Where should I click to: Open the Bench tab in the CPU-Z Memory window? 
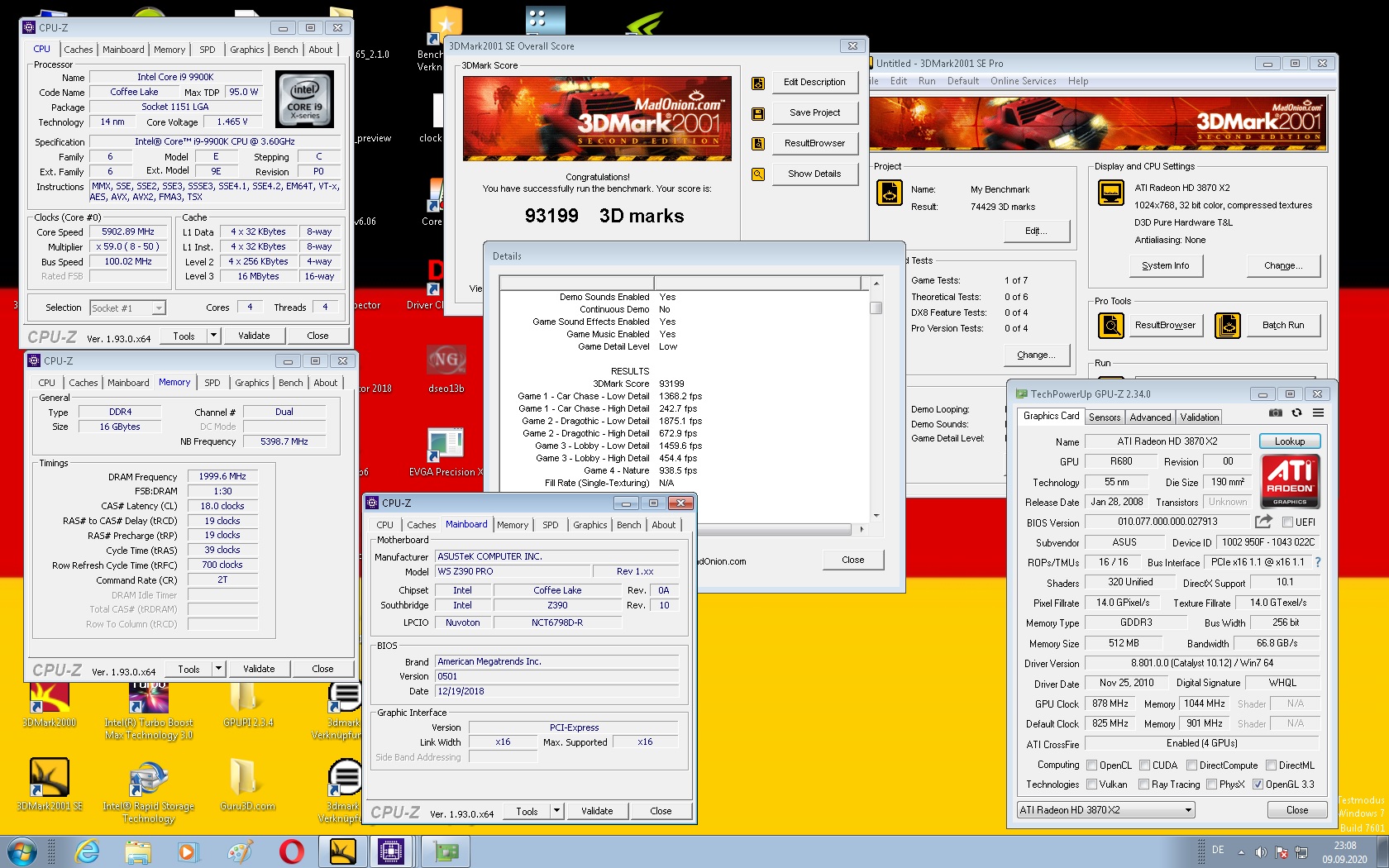pyautogui.click(x=290, y=383)
